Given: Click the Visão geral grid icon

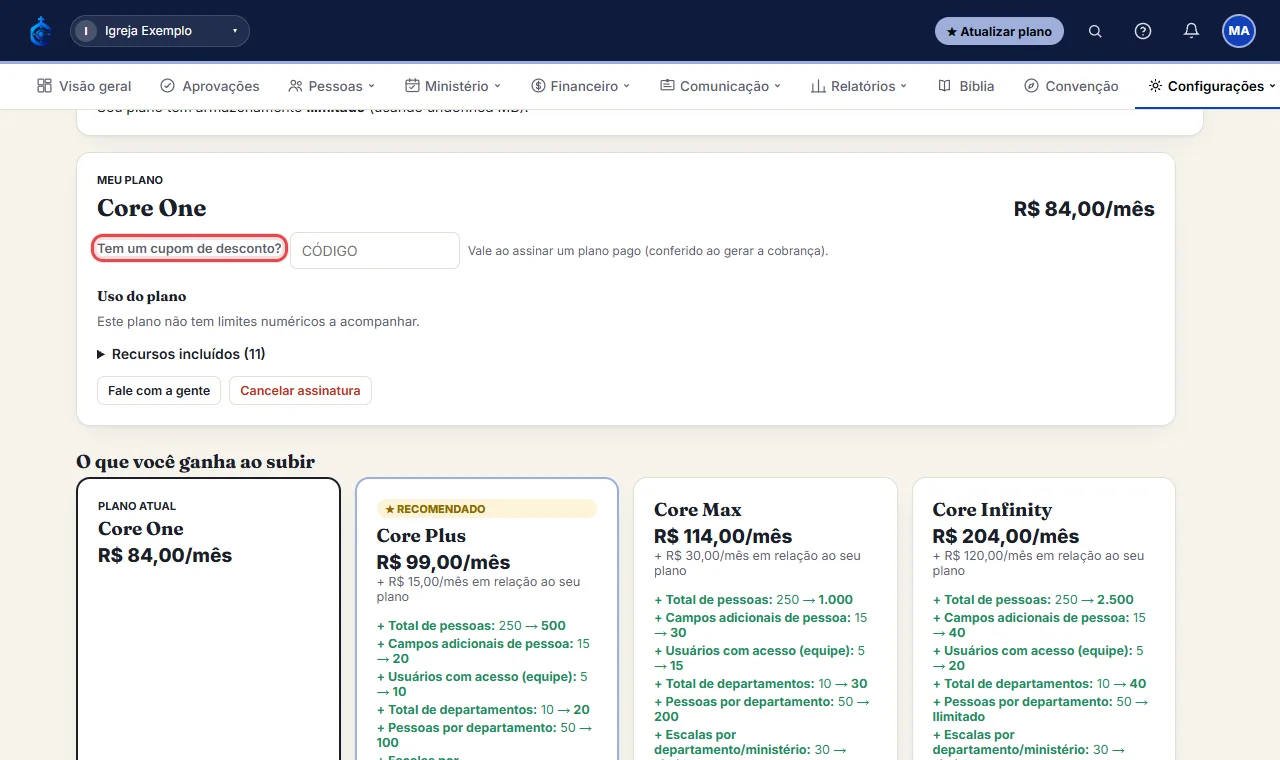Looking at the screenshot, I should coord(44,86).
